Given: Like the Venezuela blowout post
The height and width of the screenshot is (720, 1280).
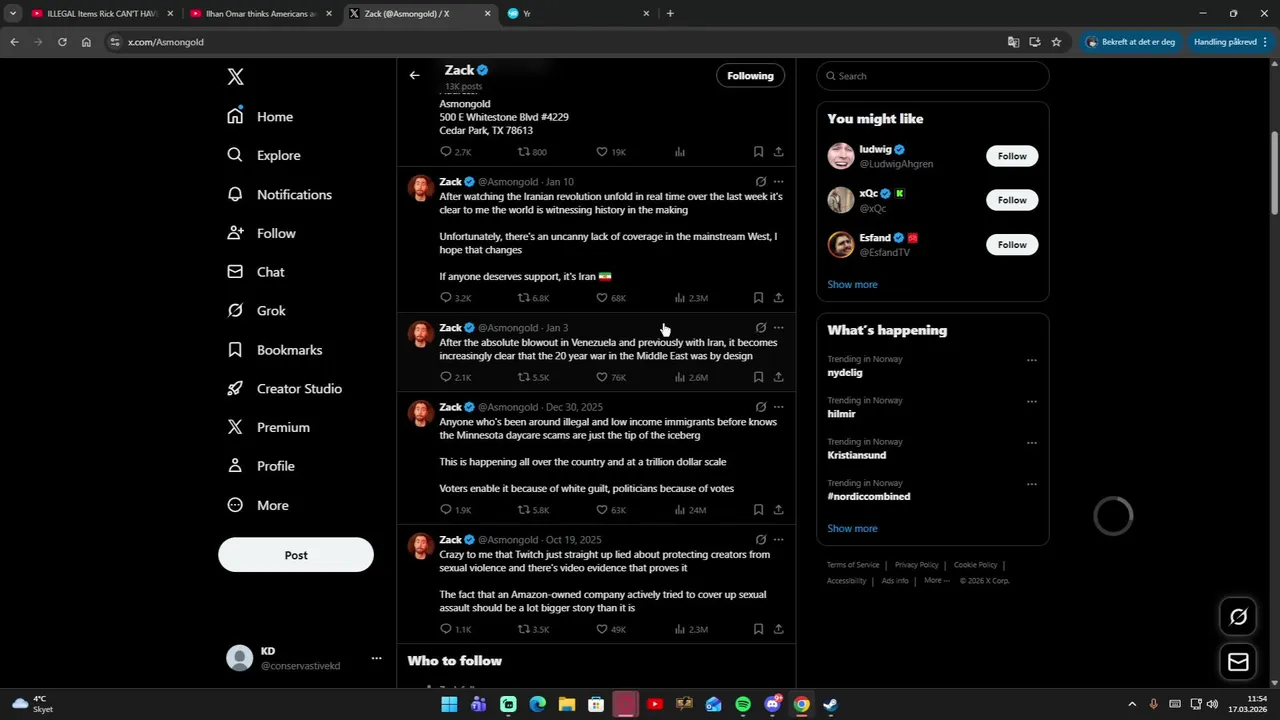Looking at the screenshot, I should [x=610, y=377].
